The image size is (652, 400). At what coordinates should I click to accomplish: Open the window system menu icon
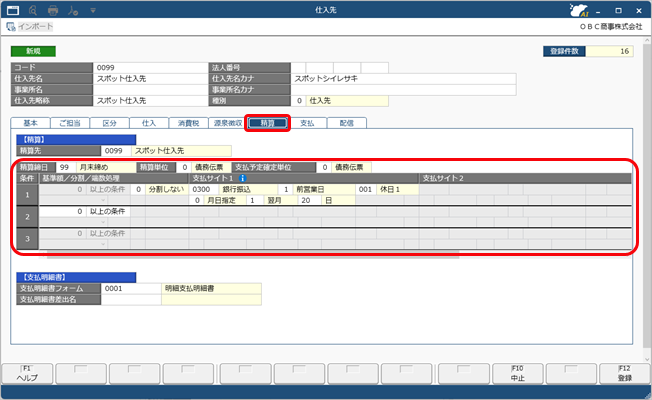(13, 10)
